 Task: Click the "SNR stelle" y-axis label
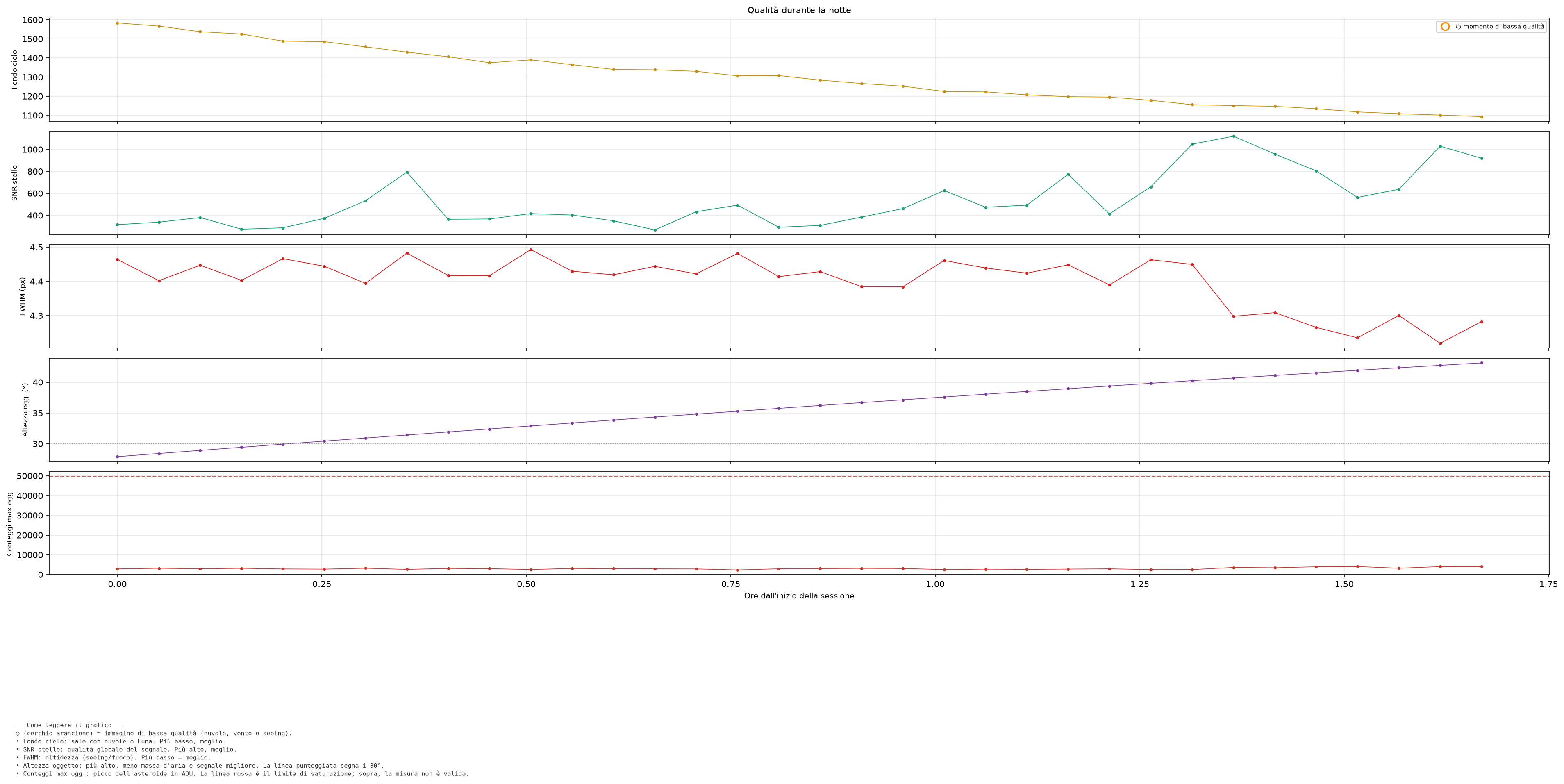[15, 183]
